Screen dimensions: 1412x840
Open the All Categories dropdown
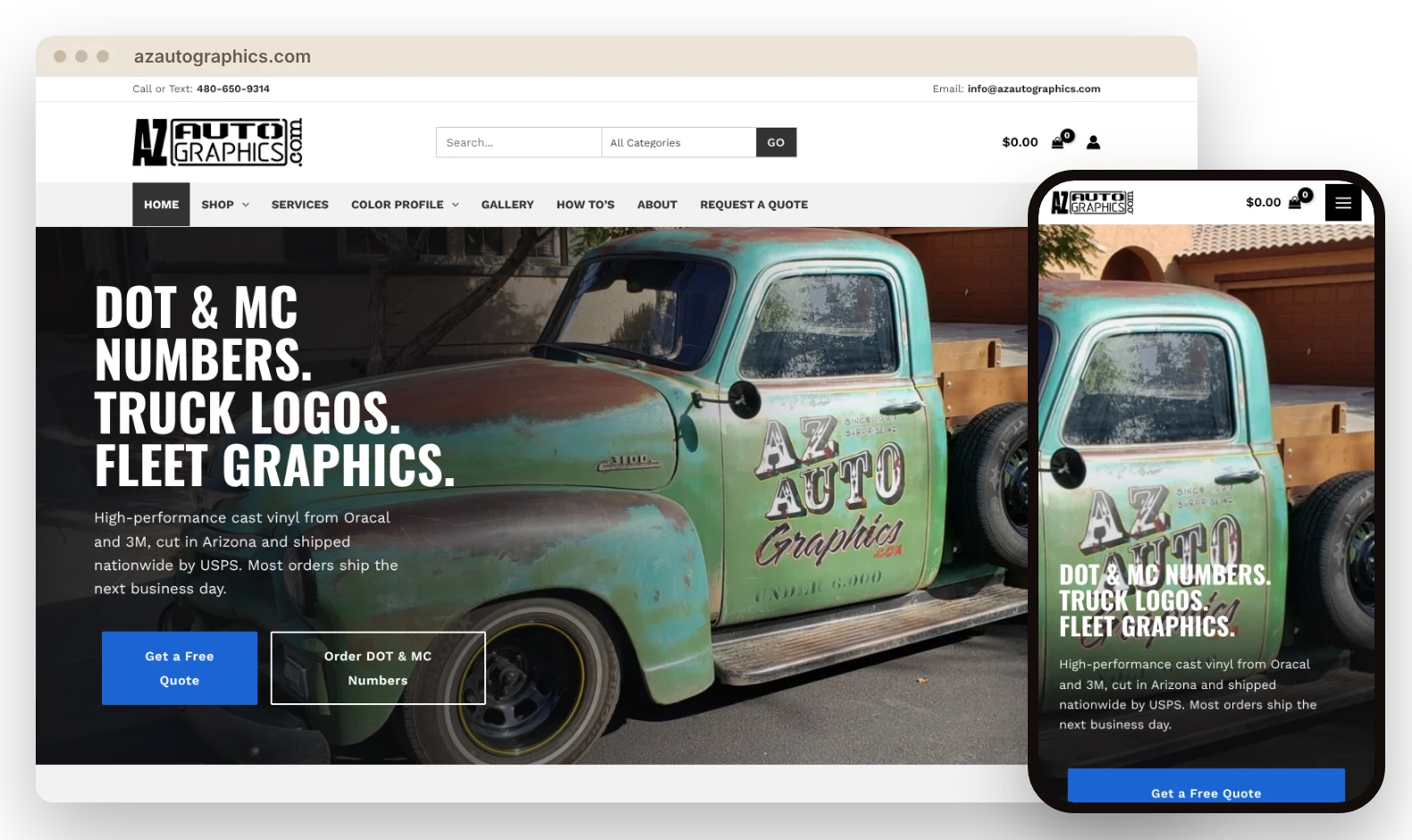678,142
